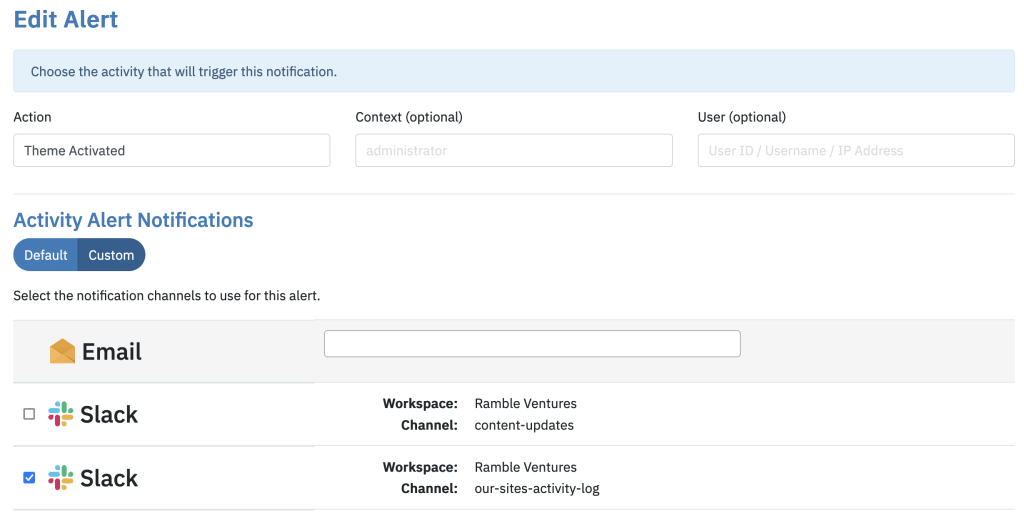Click the content-updates channel name
This screenshot has height=513, width=1024.
[x=524, y=426]
